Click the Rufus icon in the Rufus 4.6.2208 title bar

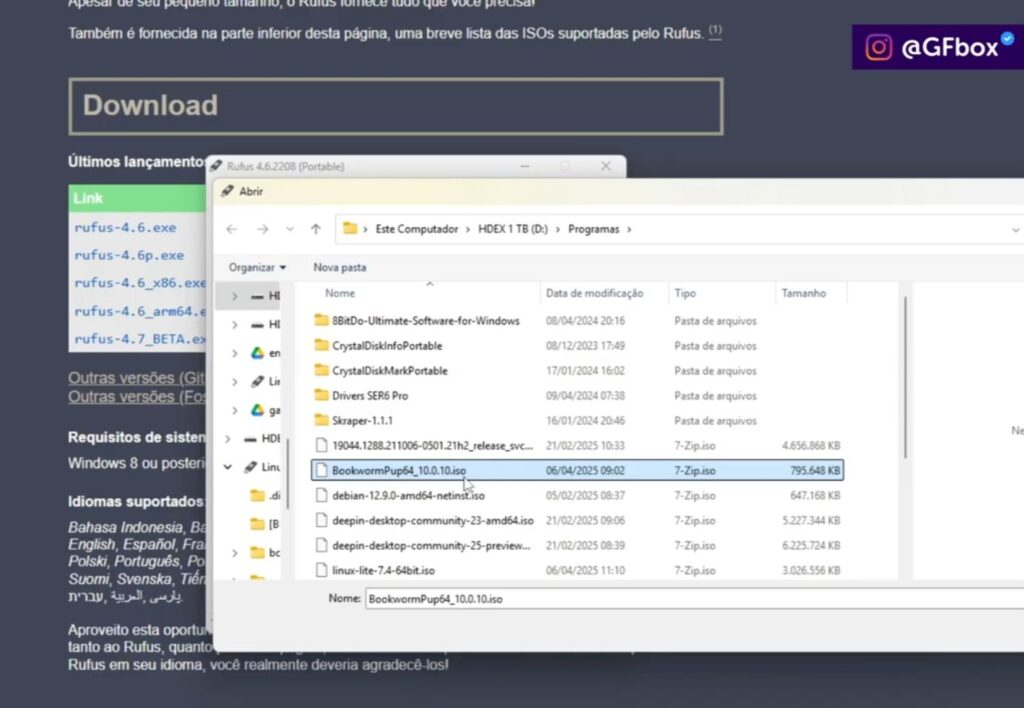coord(217,166)
